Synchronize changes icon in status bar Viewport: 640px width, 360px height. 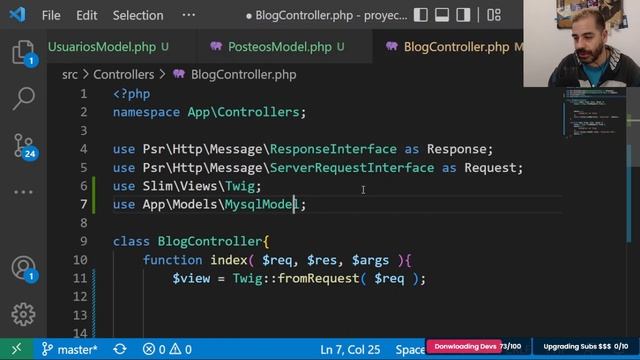pos(120,349)
